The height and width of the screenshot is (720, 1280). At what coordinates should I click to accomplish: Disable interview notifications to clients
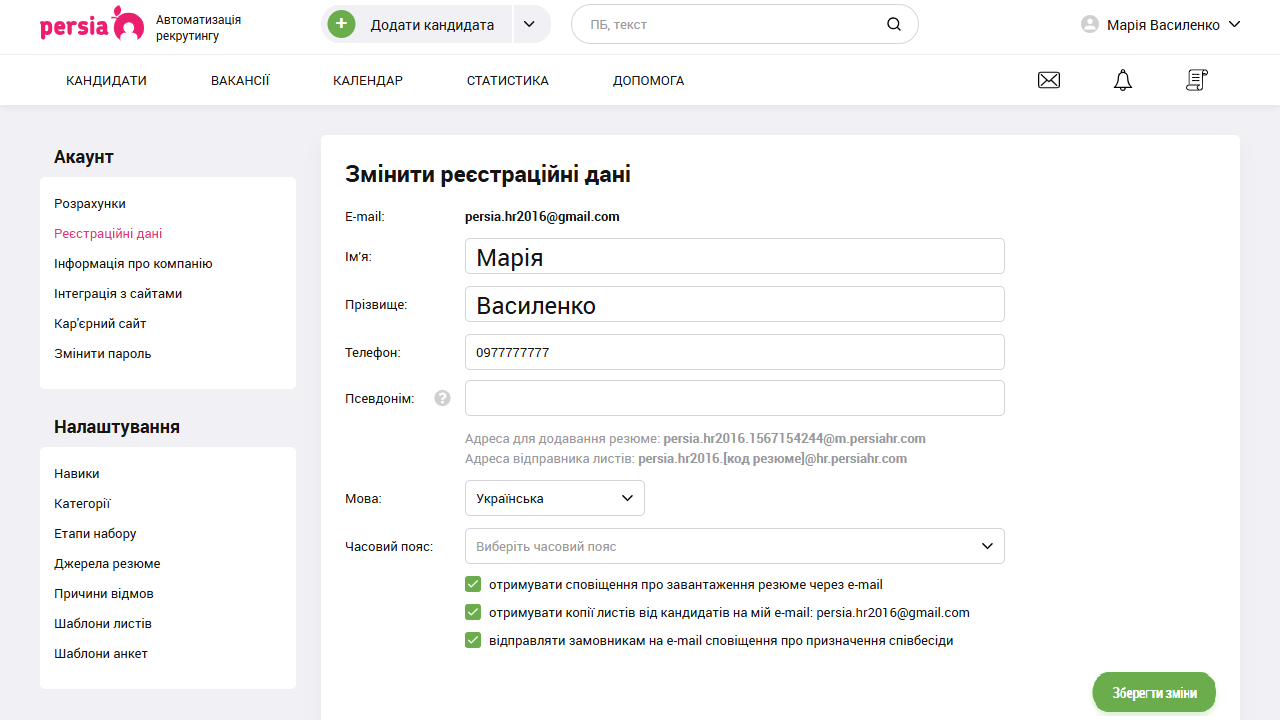(472, 640)
